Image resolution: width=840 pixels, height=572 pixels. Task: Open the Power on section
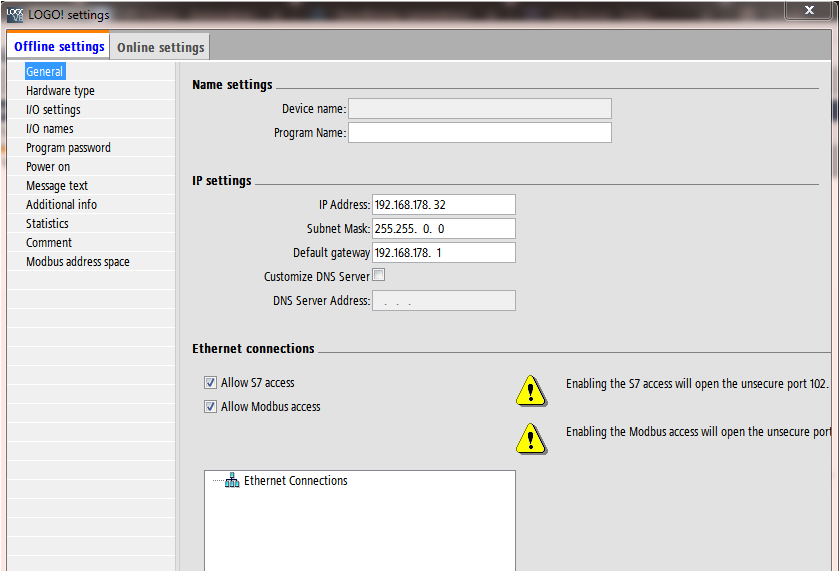click(48, 167)
